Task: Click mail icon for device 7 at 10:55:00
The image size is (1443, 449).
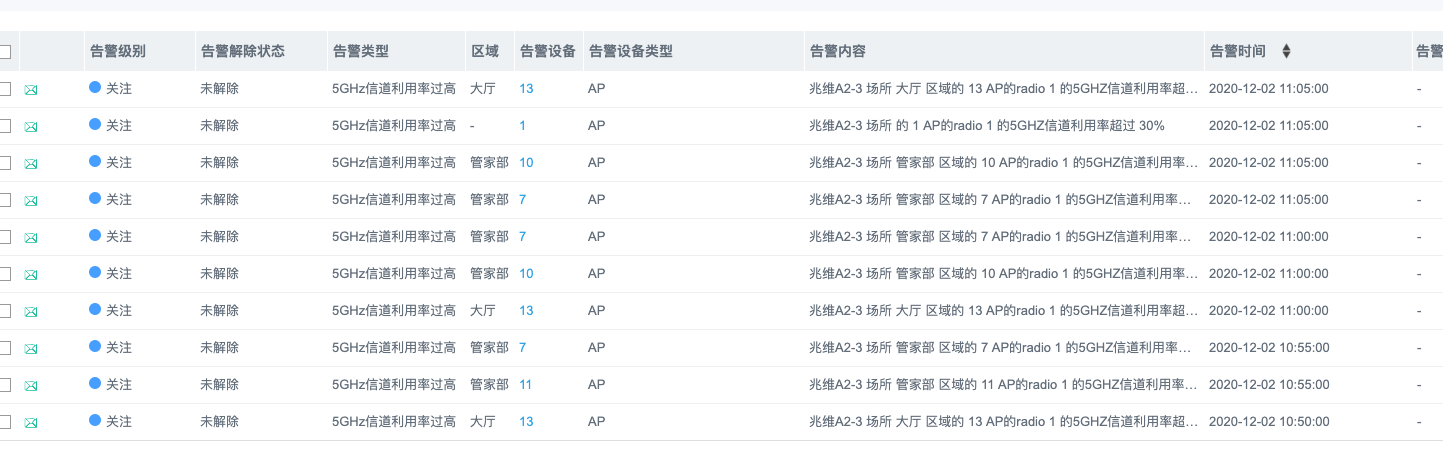Action: pos(31,349)
